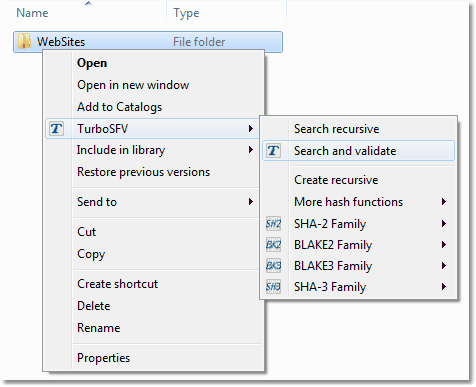The height and width of the screenshot is (387, 476).
Task: Choose Create shortcut
Action: point(153,284)
